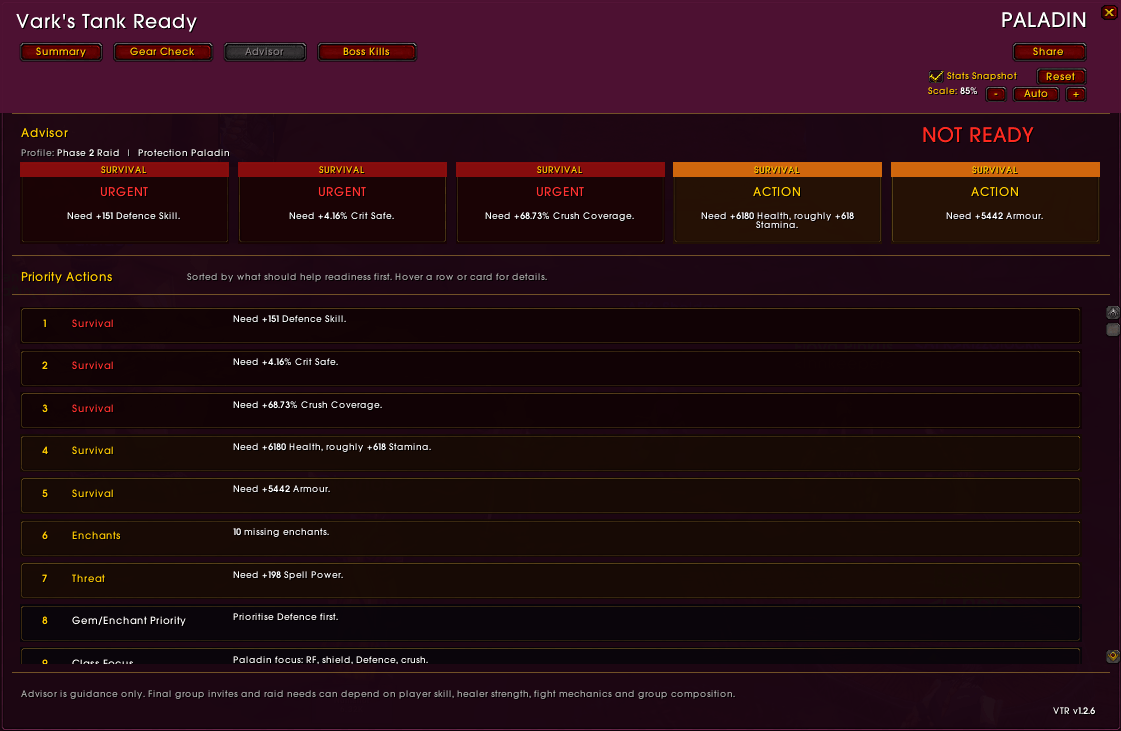1121x731 pixels.
Task: Select the Advisor tab
Action: [x=265, y=51]
